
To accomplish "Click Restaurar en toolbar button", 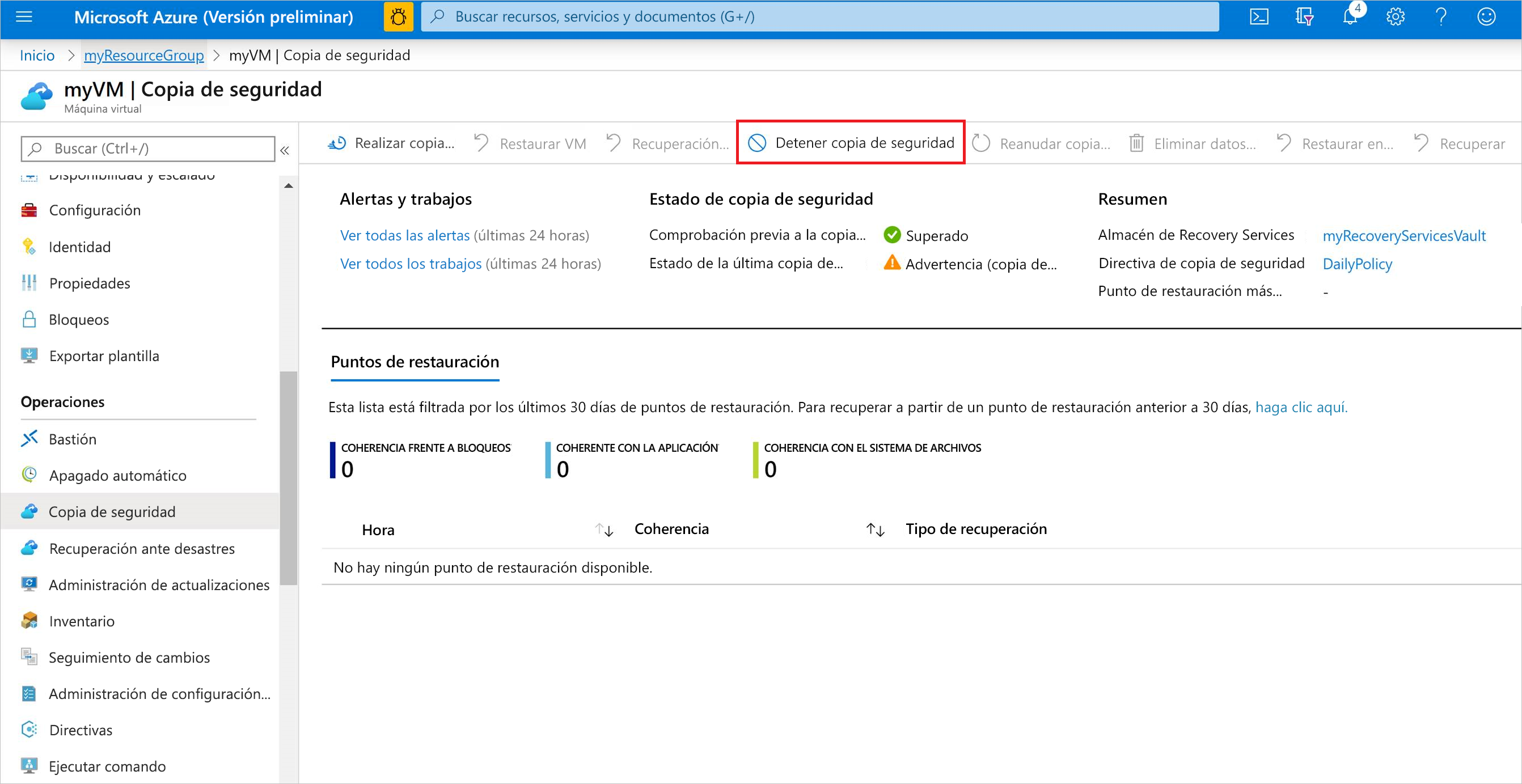I will (x=1335, y=143).
